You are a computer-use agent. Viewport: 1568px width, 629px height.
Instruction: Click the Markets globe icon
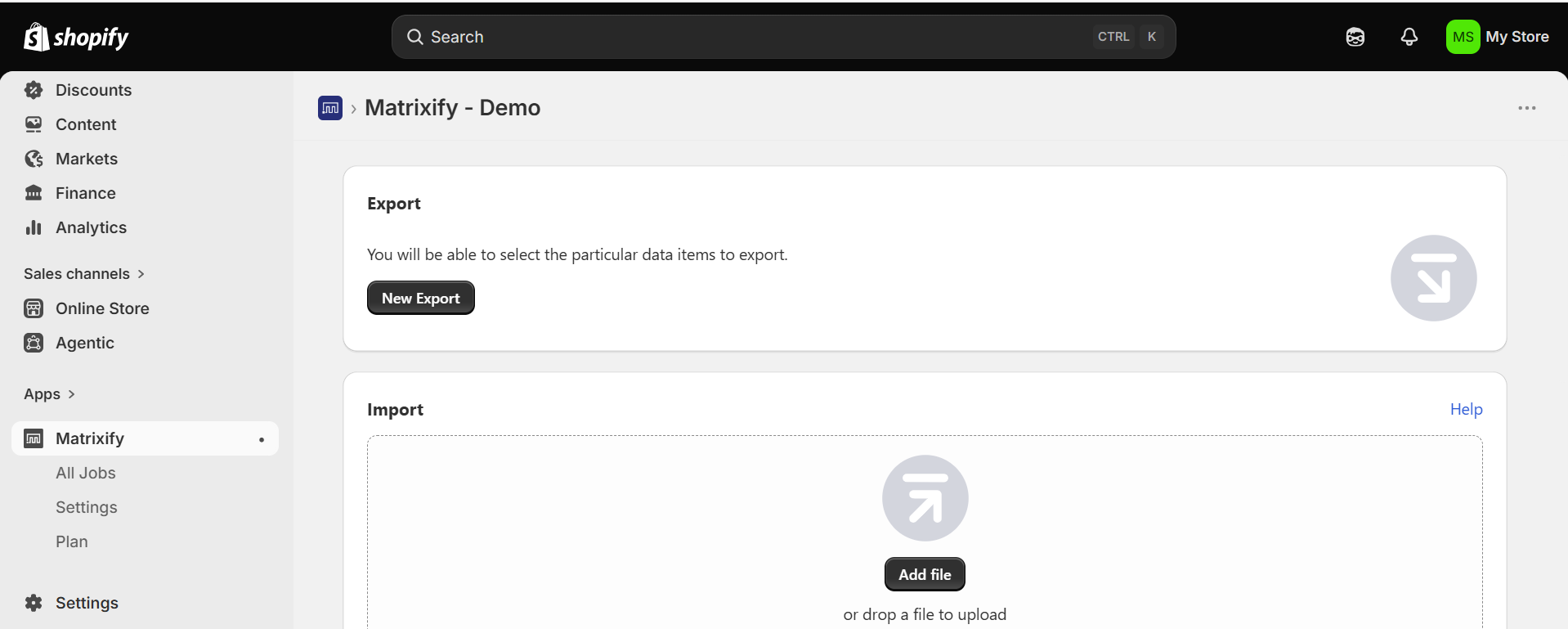[34, 159]
